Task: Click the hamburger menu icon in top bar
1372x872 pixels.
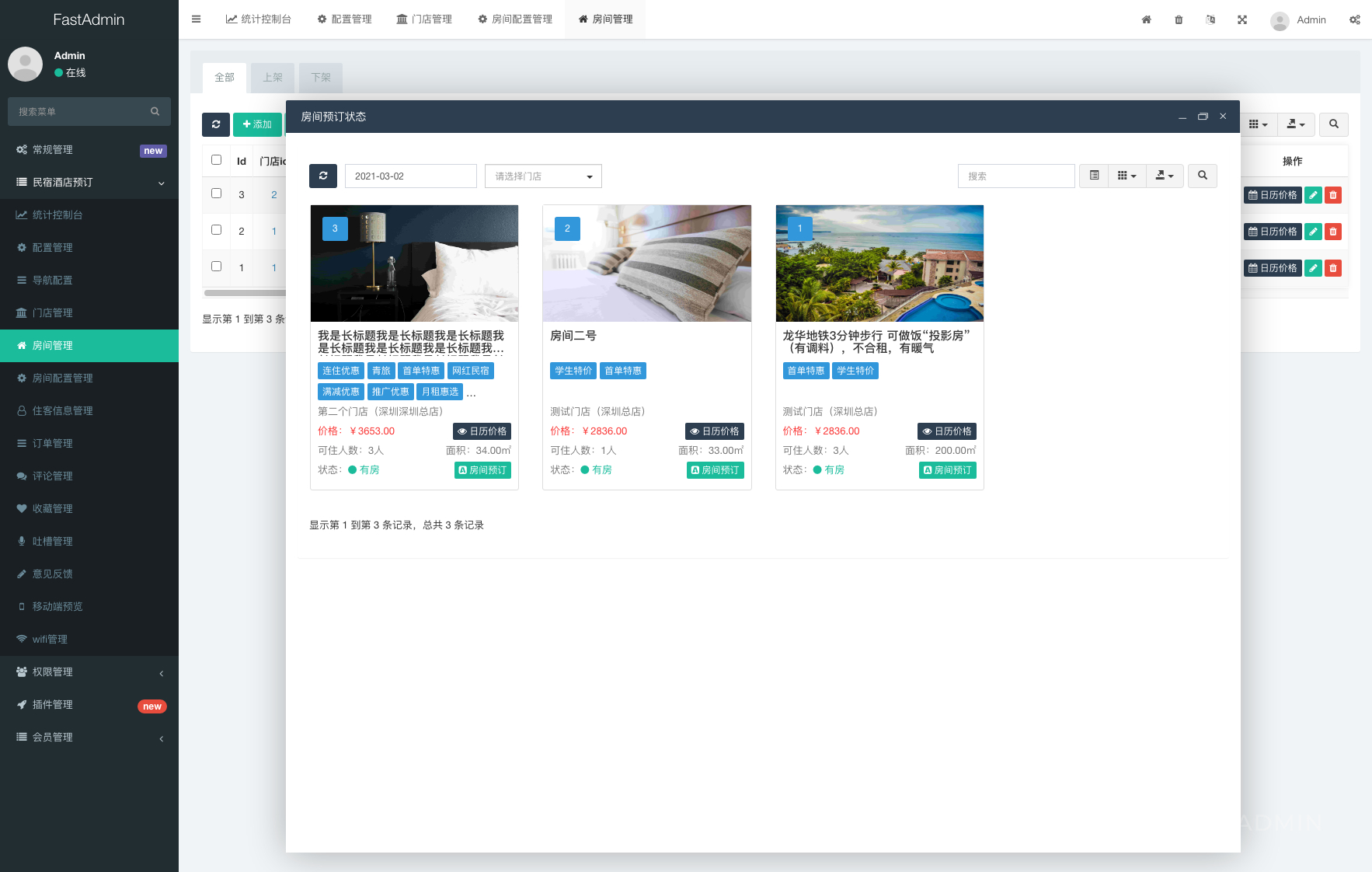Action: 196,19
